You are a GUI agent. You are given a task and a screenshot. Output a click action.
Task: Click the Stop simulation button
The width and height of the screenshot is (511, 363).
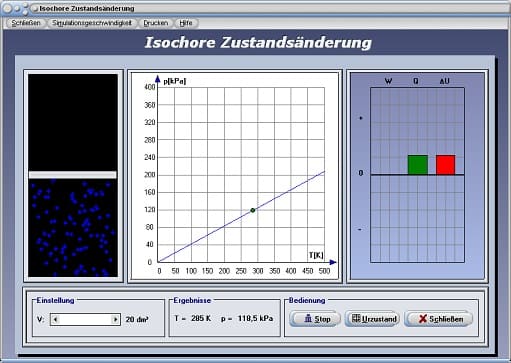click(x=315, y=319)
